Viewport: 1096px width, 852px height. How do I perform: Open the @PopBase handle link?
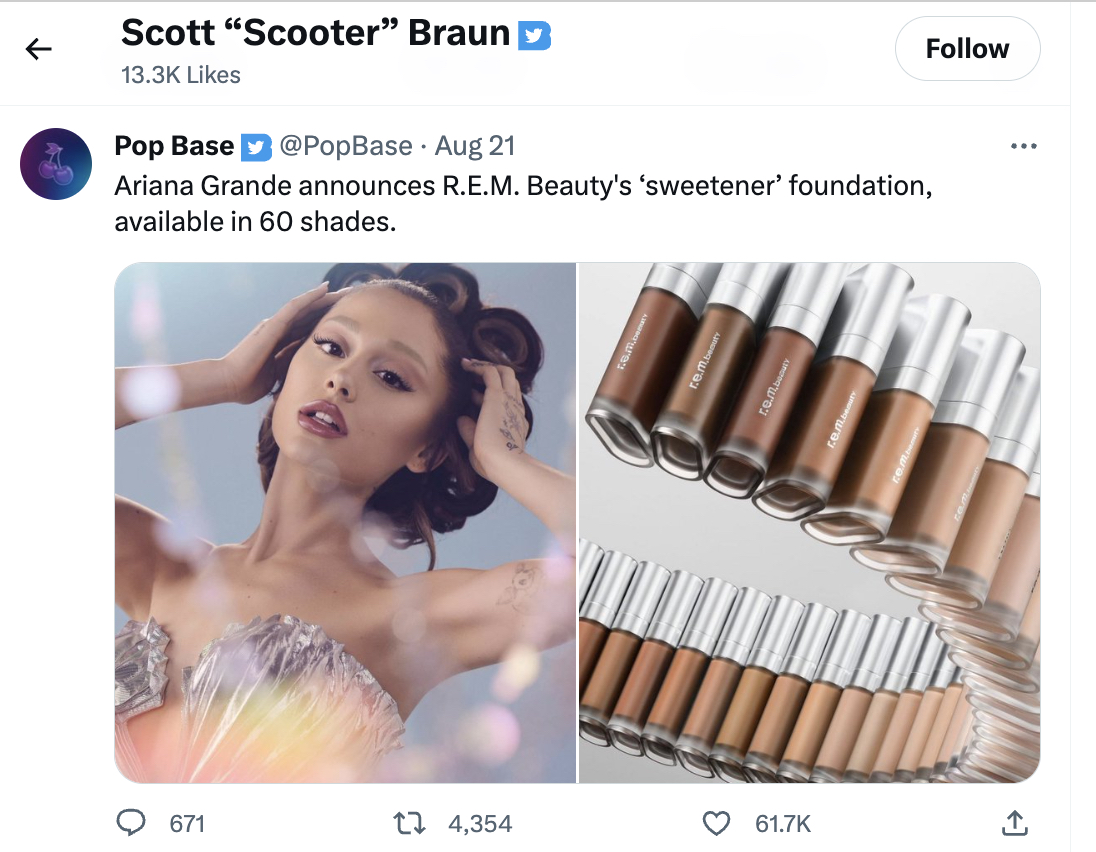pyautogui.click(x=345, y=146)
